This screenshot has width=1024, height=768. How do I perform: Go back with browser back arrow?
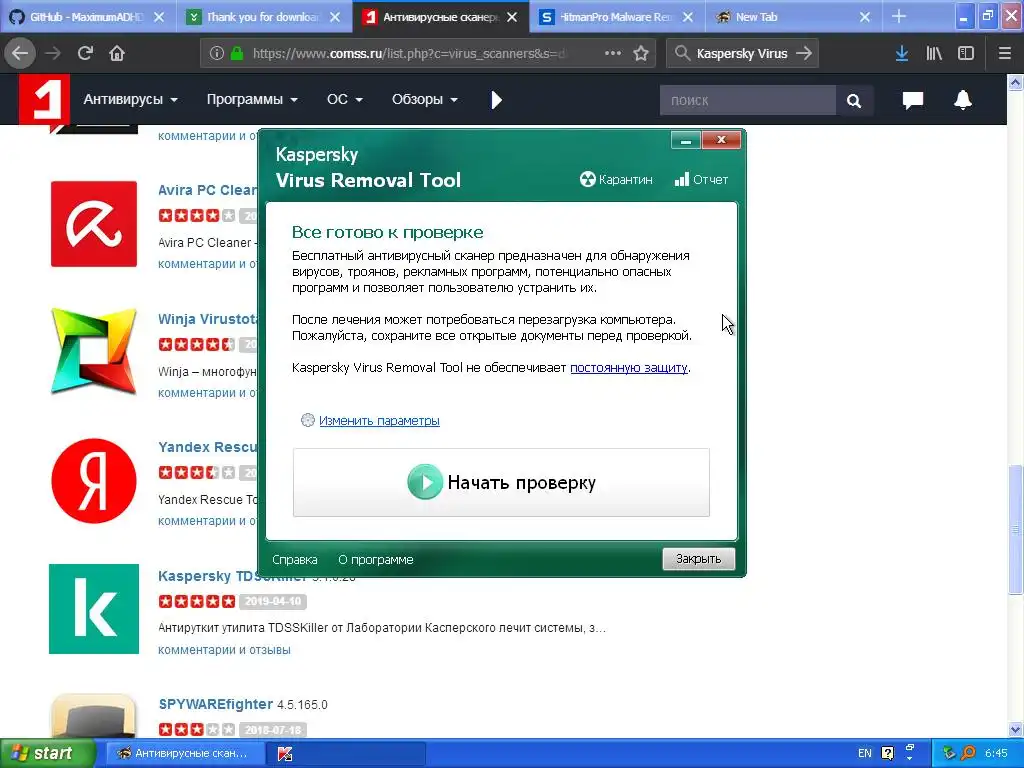click(20, 53)
